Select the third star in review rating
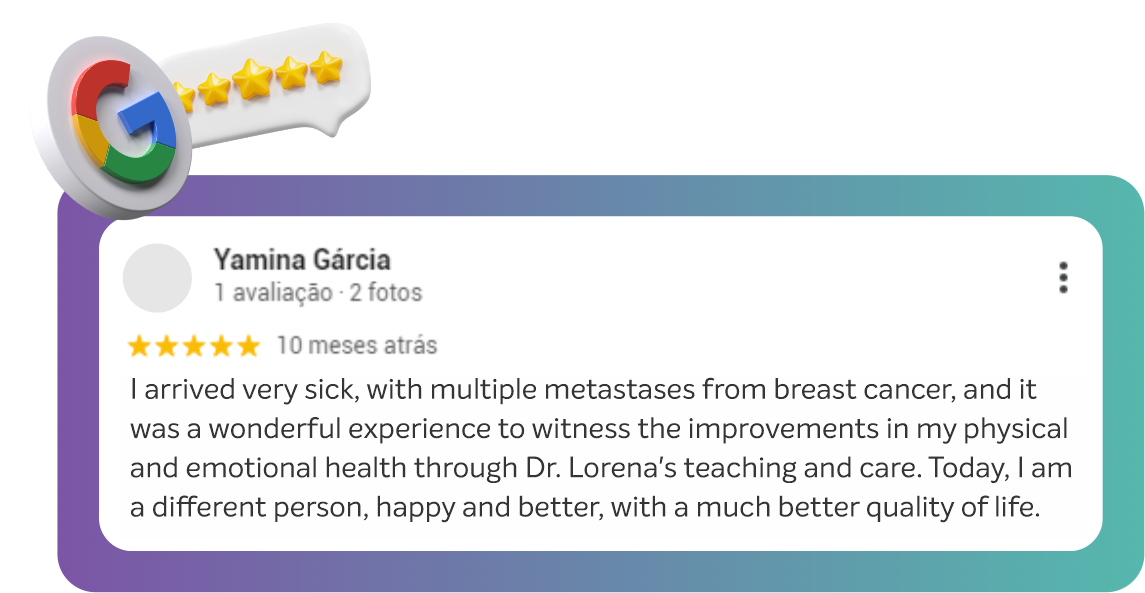Image resolution: width=1145 pixels, height=593 pixels. pyautogui.click(x=194, y=345)
